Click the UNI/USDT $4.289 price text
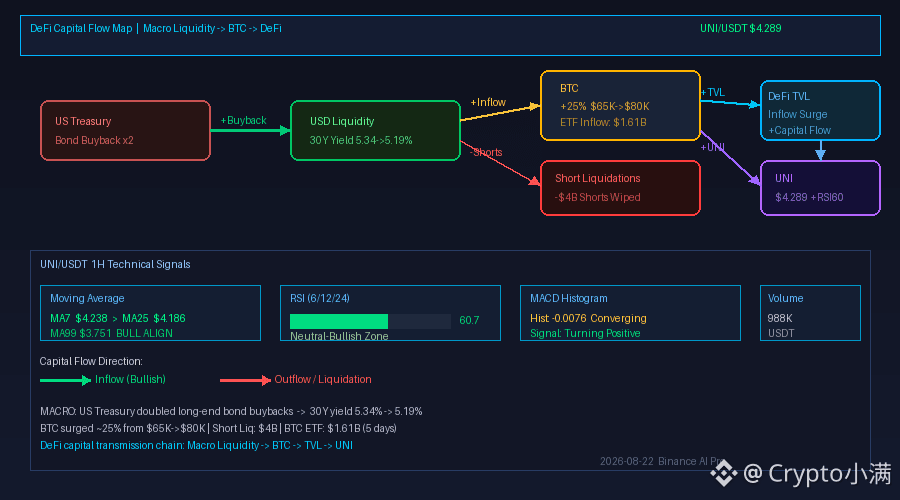Screen dimensions: 900x500 (x=740, y=28)
